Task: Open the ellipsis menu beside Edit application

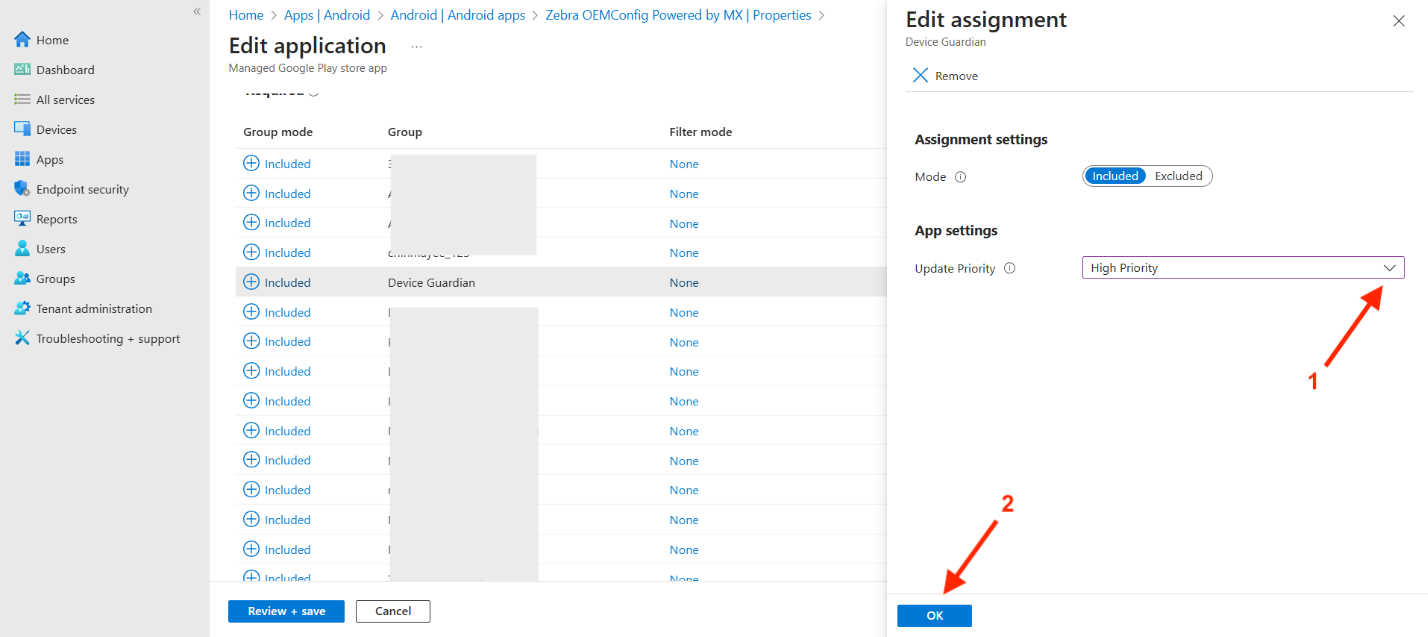Action: pyautogui.click(x=416, y=46)
